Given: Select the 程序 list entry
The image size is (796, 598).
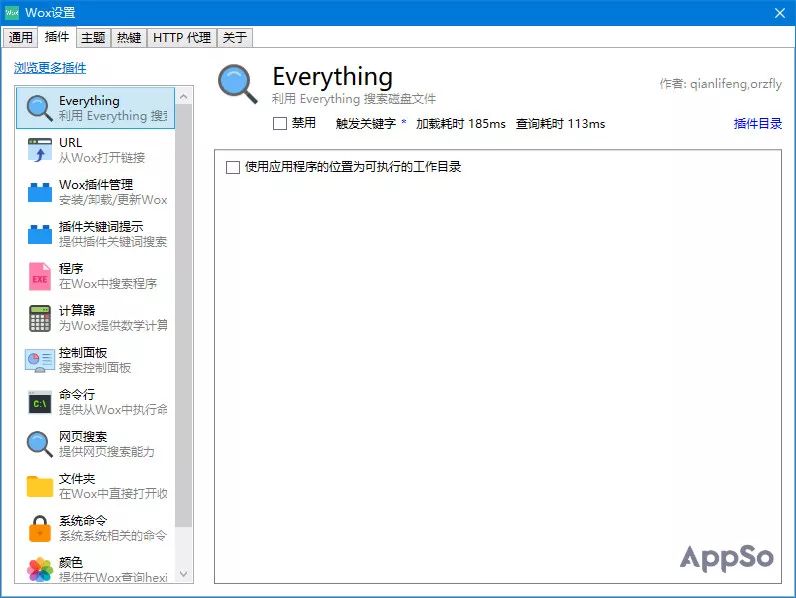Looking at the screenshot, I should click(95, 277).
